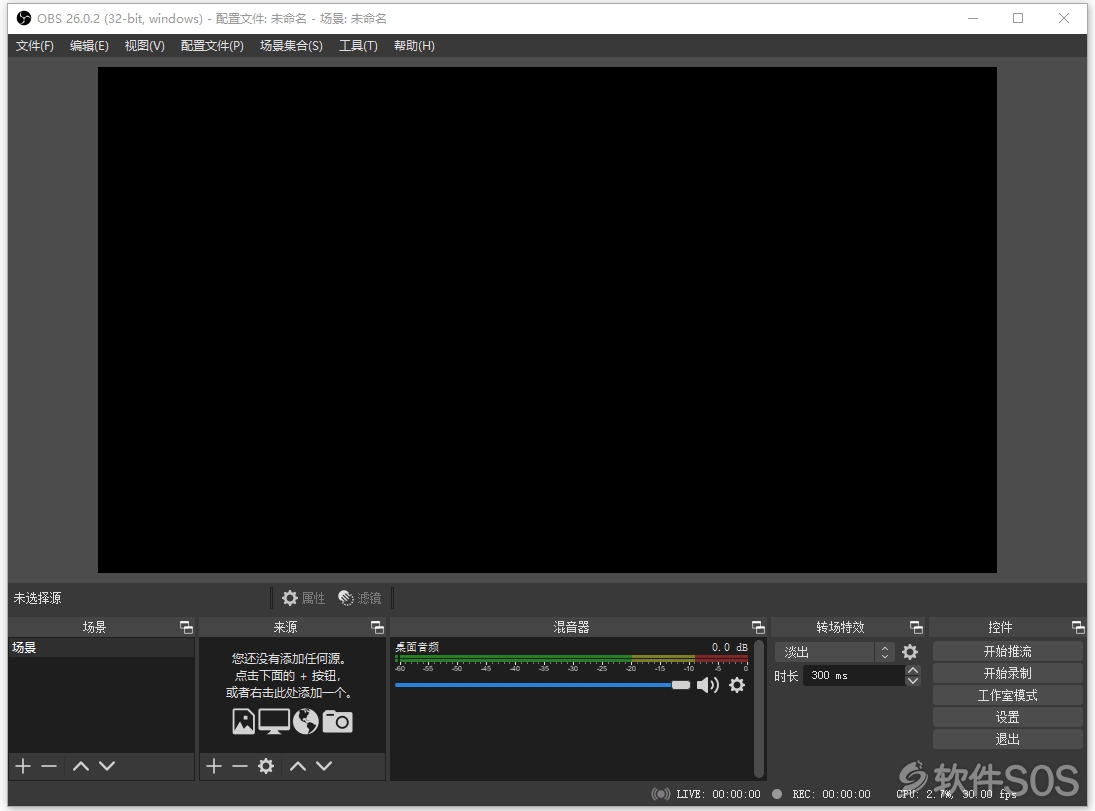
Task: Add a new scene with plus icon
Action: pyautogui.click(x=23, y=766)
